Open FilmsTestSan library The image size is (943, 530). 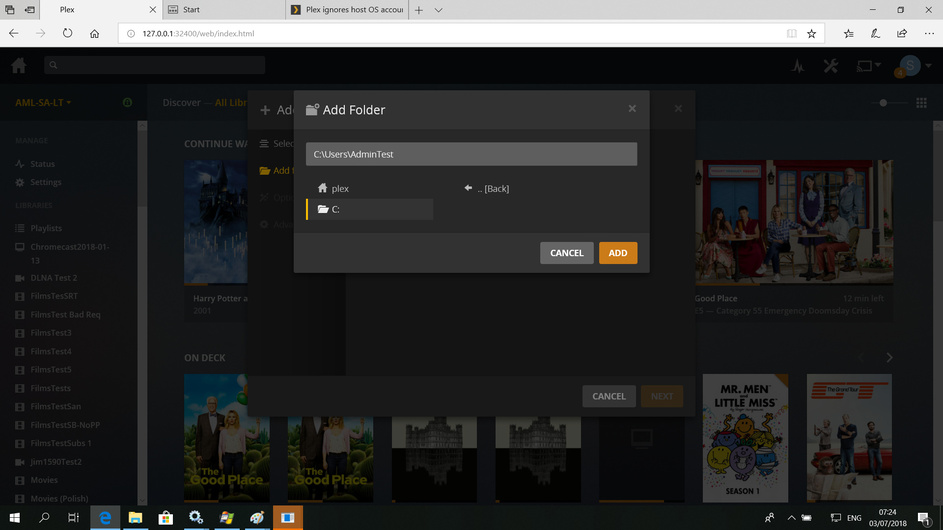(x=55, y=406)
